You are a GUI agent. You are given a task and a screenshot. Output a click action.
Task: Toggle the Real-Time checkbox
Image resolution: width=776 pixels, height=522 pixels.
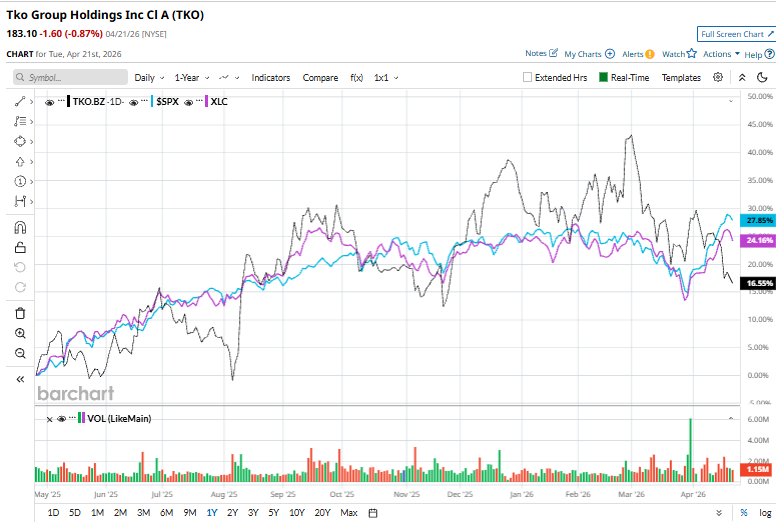coord(603,77)
